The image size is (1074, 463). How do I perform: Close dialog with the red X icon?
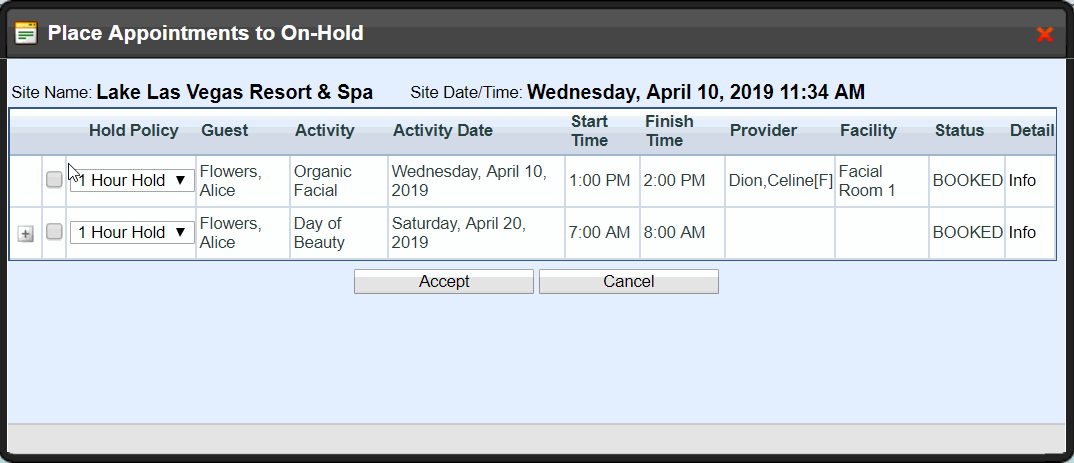coord(1045,34)
